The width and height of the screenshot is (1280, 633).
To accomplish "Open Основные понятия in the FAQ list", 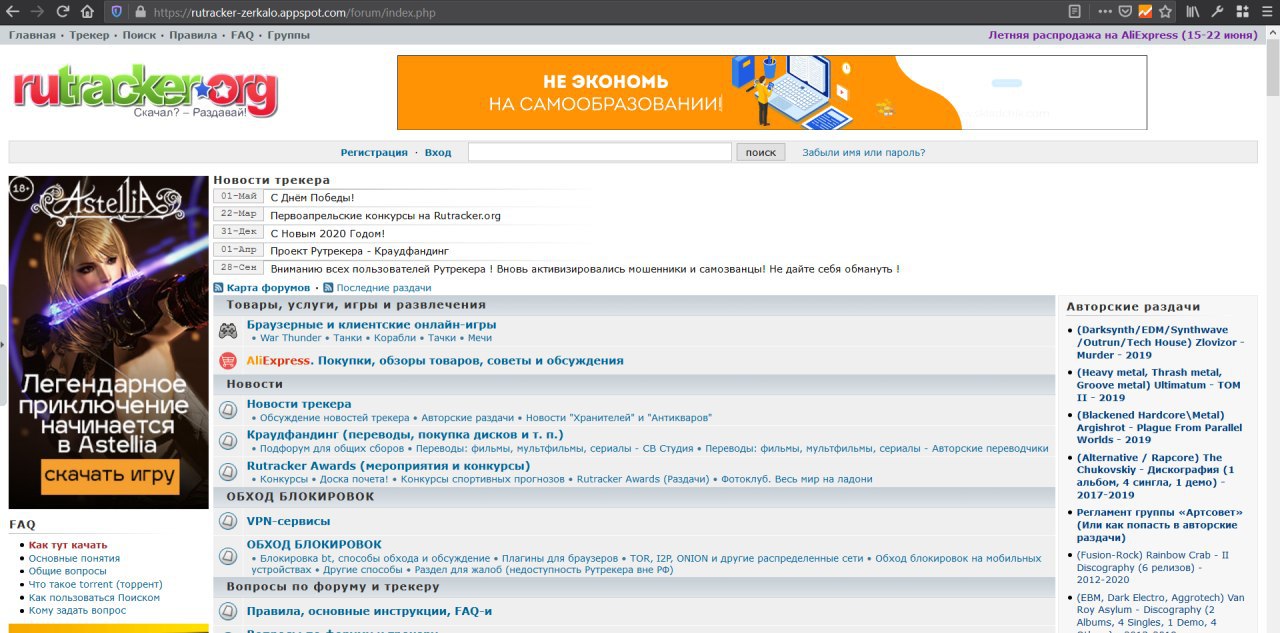I will [x=74, y=558].
